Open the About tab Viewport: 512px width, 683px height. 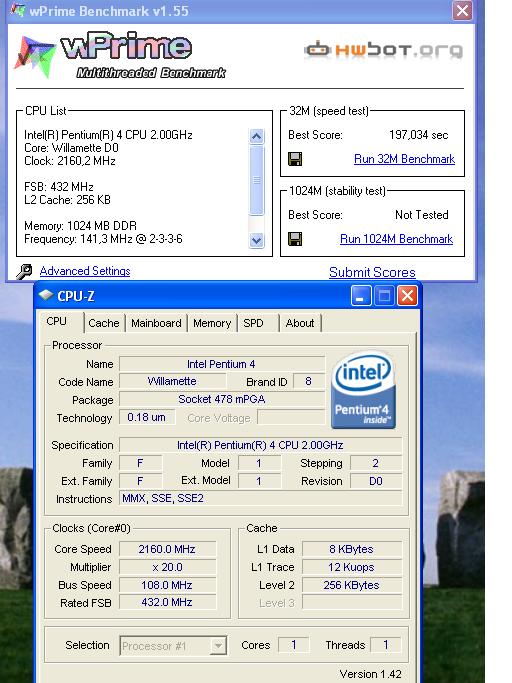[x=300, y=323]
